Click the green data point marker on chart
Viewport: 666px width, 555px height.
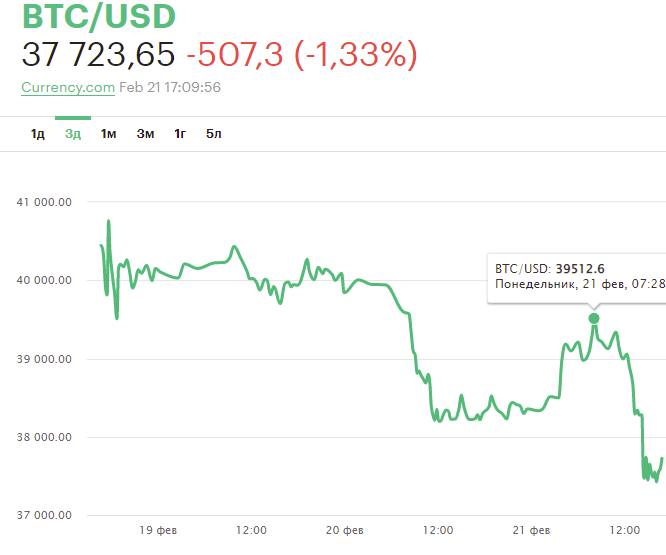tap(594, 318)
